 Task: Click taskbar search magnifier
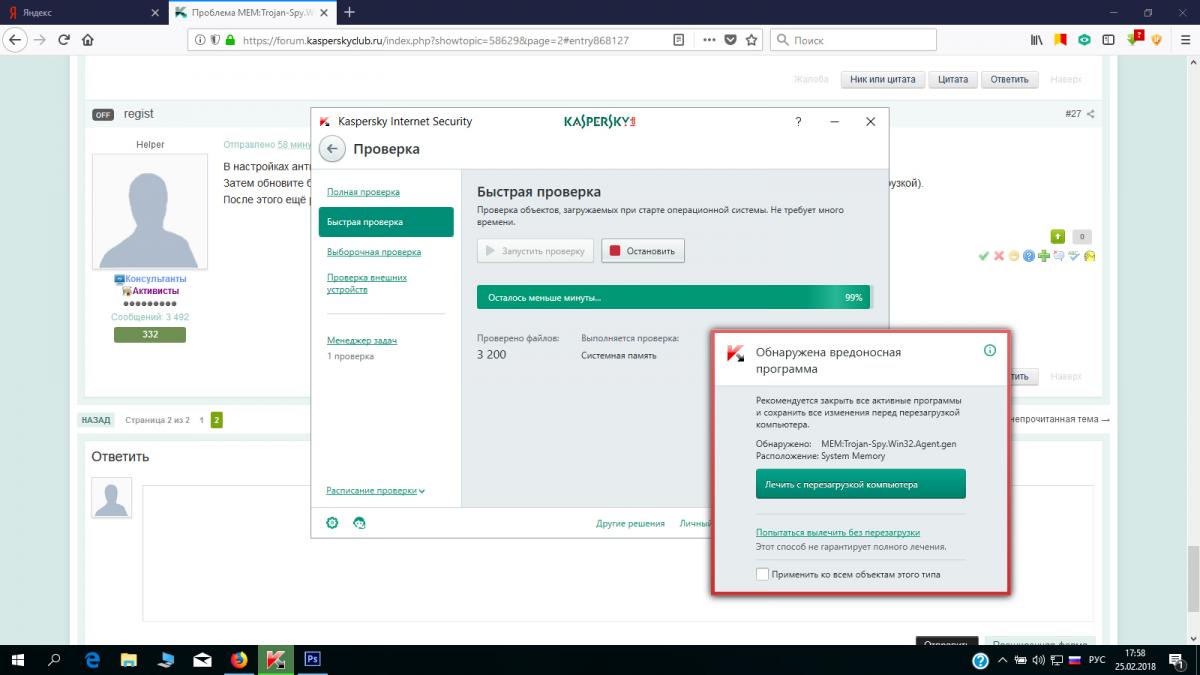55,659
